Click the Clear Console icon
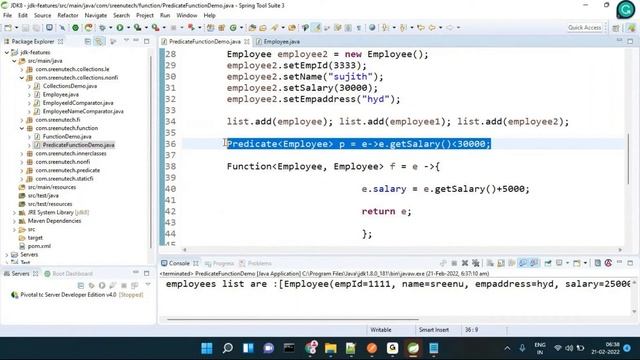Image resolution: width=640 pixels, height=360 pixels. 490,263
